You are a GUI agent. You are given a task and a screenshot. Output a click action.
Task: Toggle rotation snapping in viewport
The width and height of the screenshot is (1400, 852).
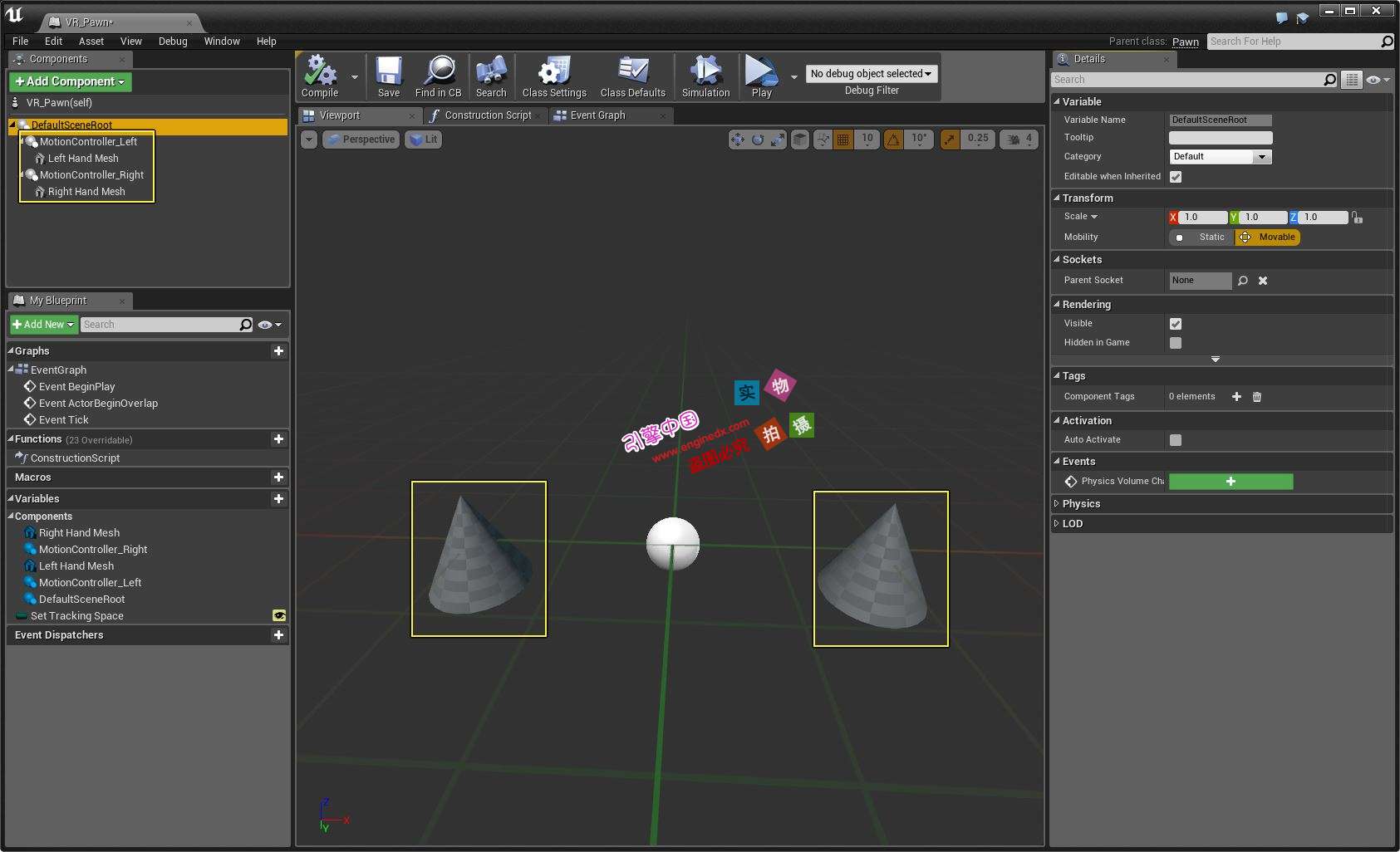point(893,140)
